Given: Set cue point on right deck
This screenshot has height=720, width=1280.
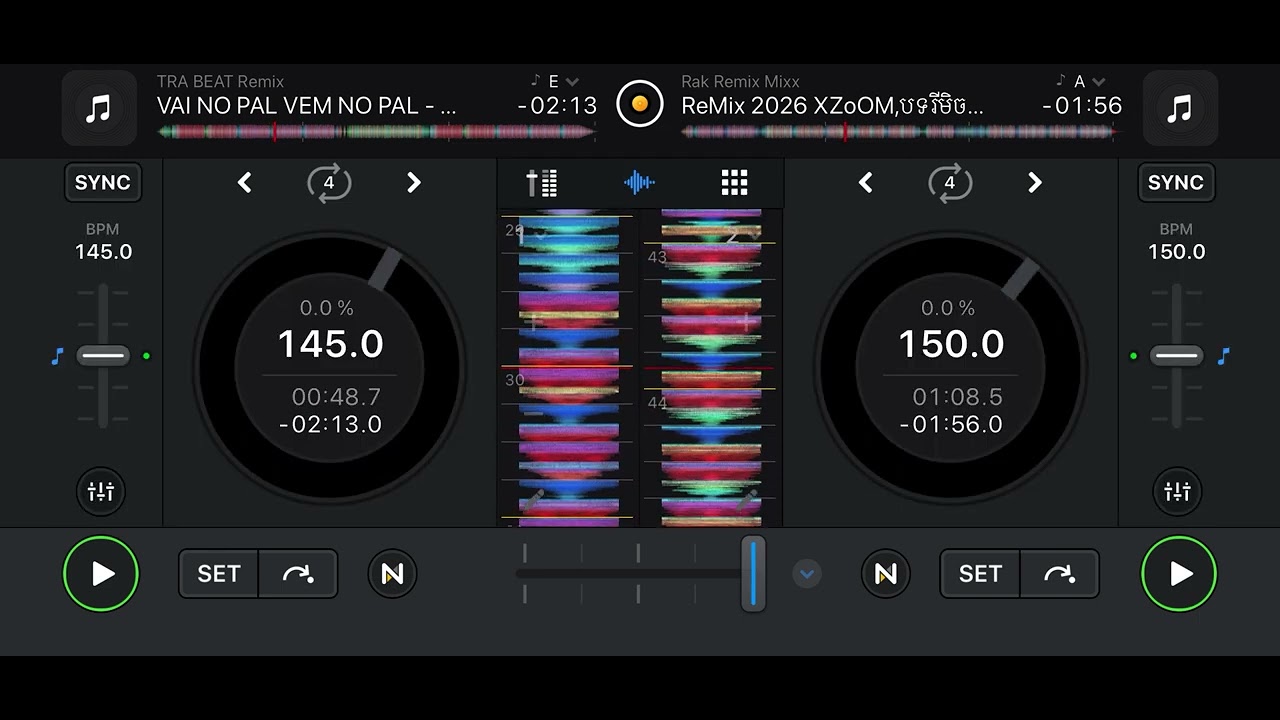Looking at the screenshot, I should pyautogui.click(x=980, y=574).
